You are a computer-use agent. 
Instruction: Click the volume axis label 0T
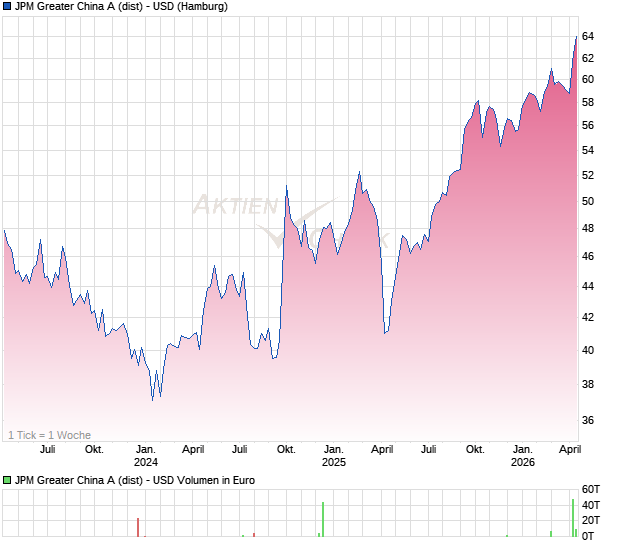pyautogui.click(x=588, y=536)
